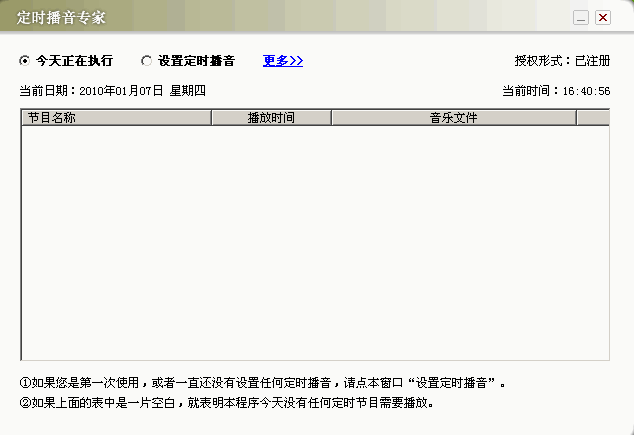Open the 更多>> link
The image size is (634, 435).
283,61
